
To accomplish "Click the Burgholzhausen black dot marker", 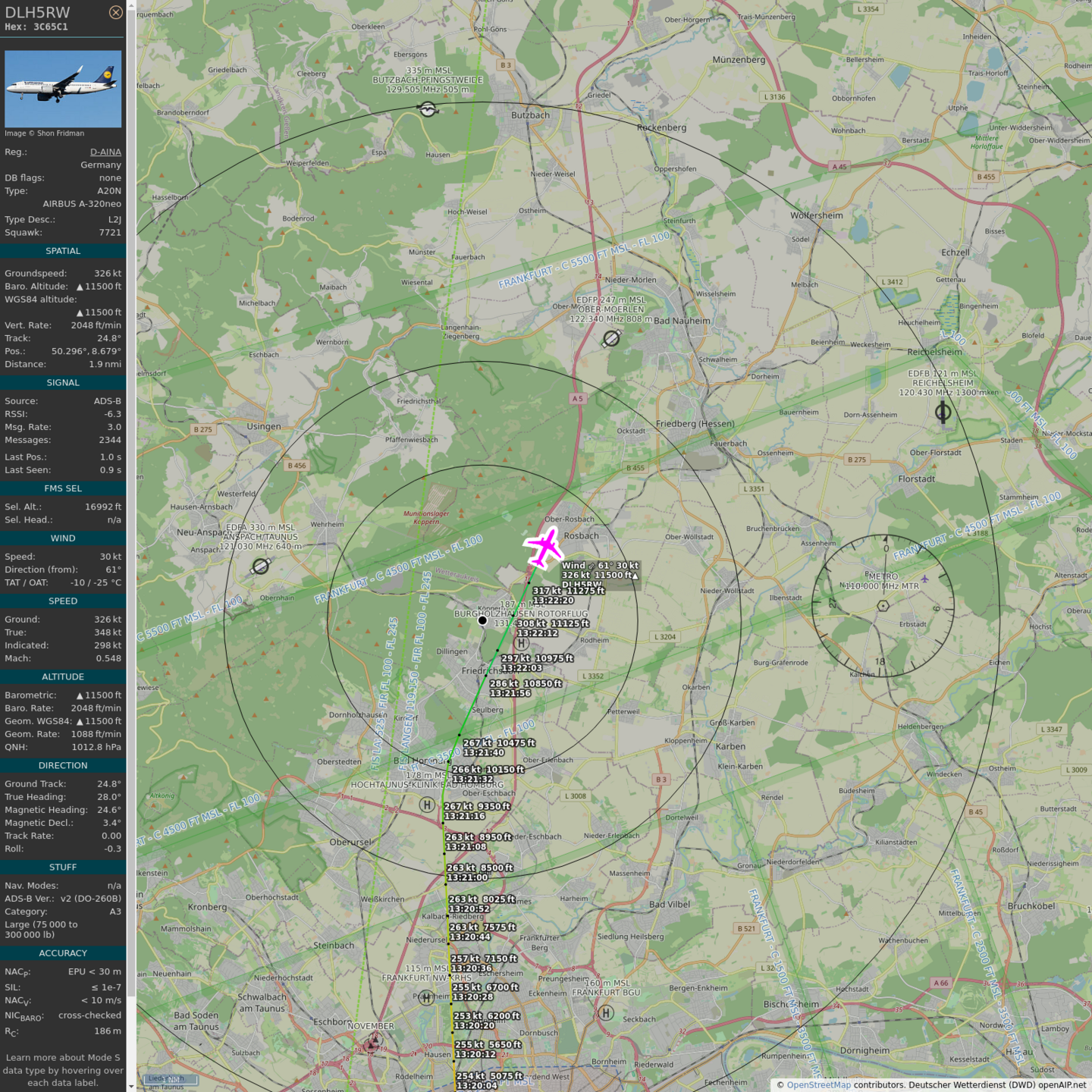I will click(482, 620).
